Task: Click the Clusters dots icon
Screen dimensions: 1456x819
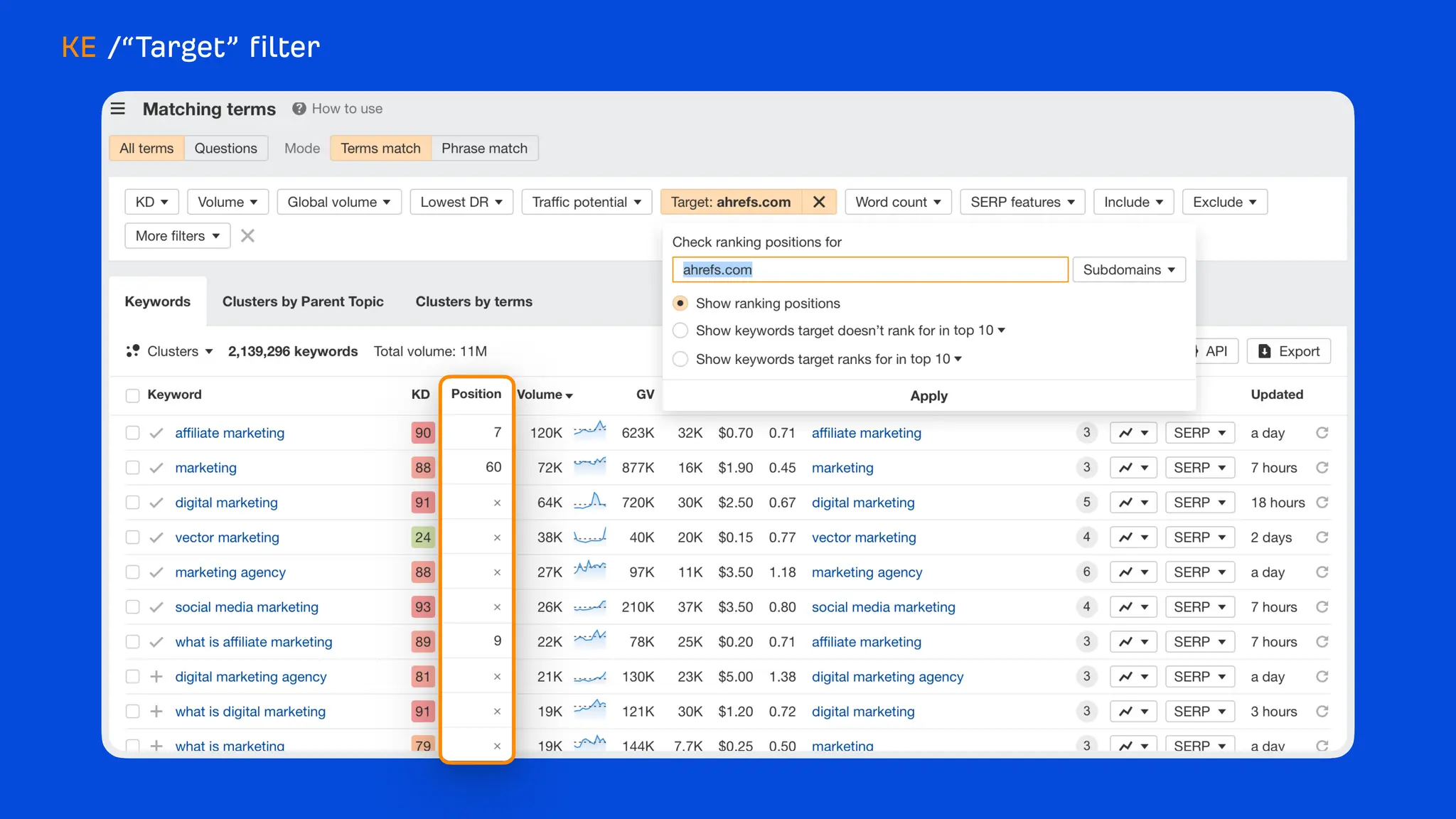Action: (133, 351)
